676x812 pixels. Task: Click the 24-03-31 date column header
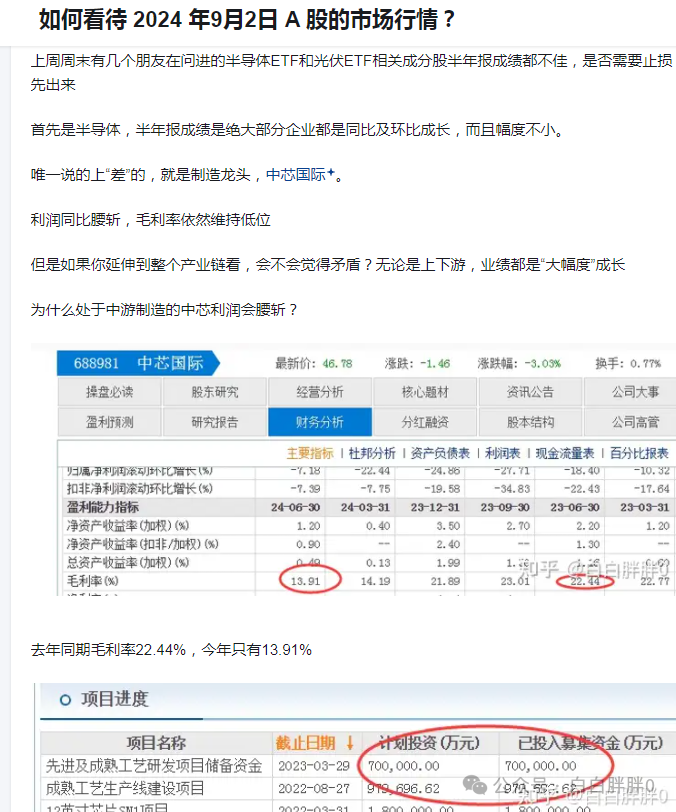coord(365,507)
